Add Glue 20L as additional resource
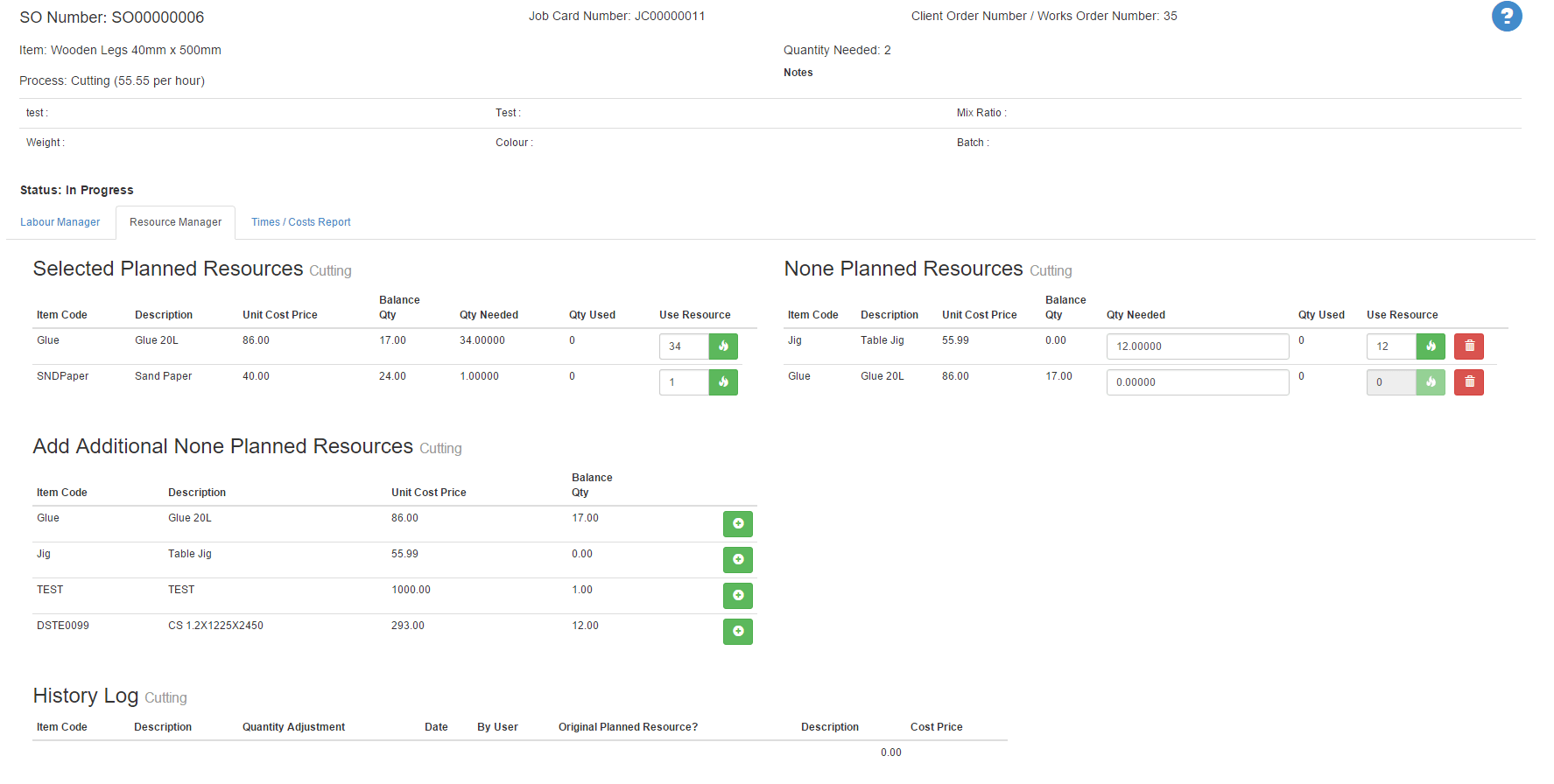The height and width of the screenshot is (784, 1554). [737, 524]
